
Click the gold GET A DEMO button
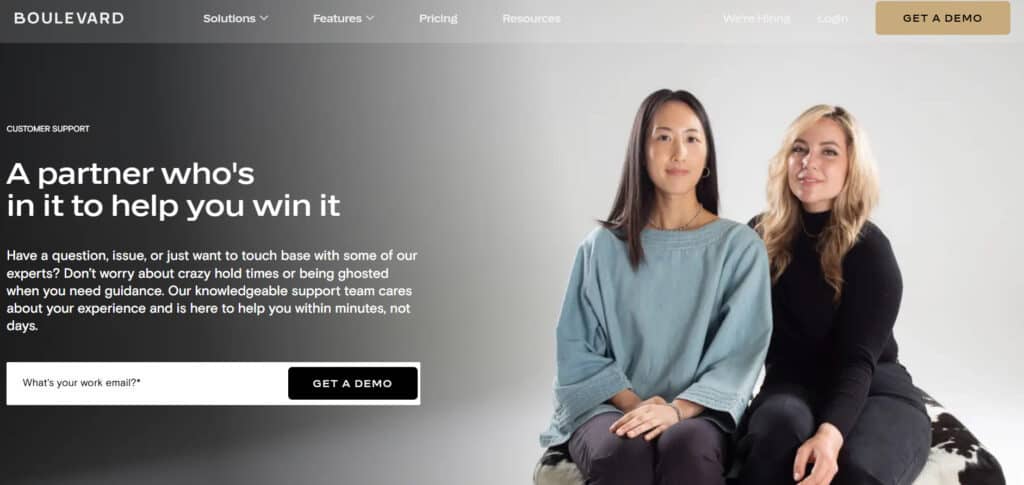point(942,18)
